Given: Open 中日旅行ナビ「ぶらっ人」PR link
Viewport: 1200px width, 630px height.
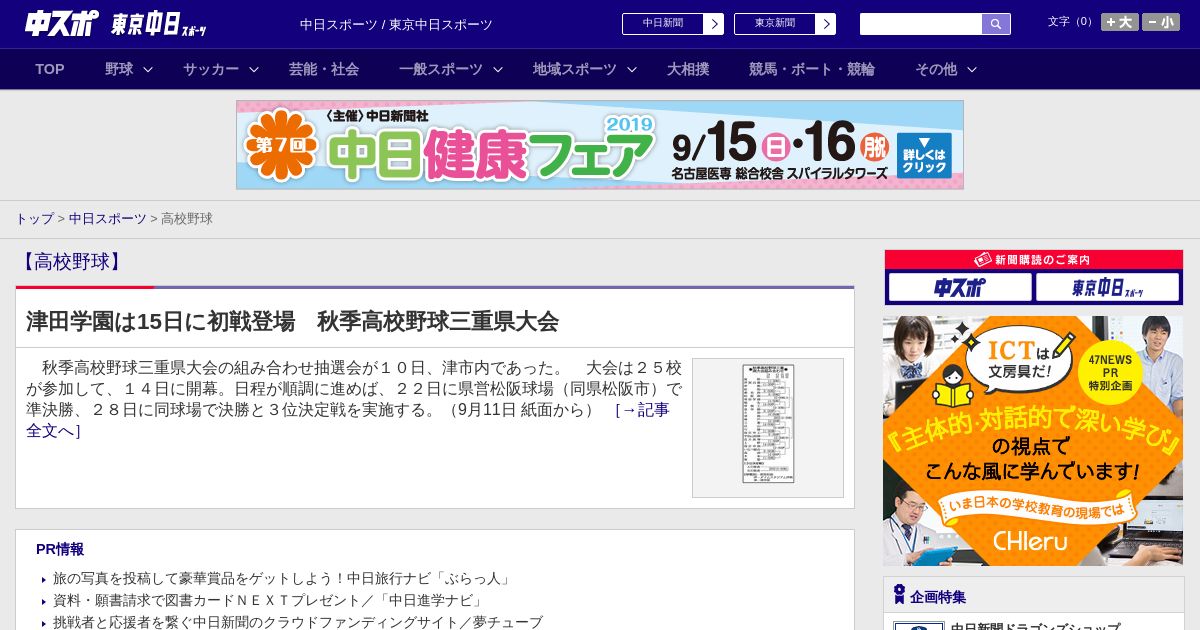Looking at the screenshot, I should click(x=283, y=579).
